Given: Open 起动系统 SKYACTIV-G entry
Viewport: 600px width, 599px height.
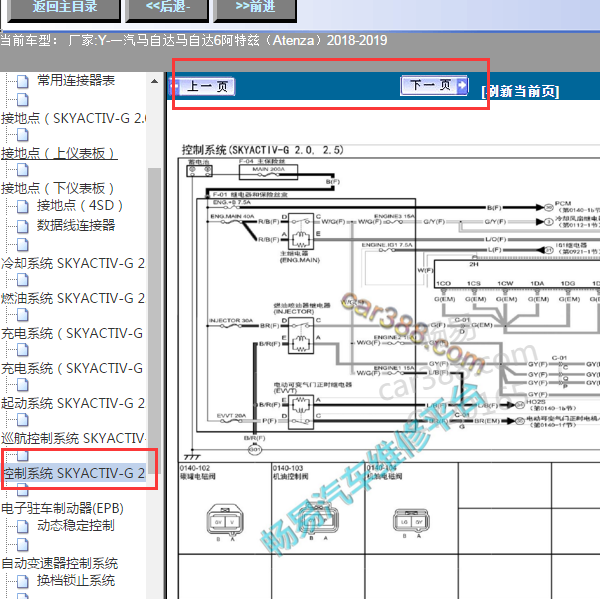Looking at the screenshot, I should 73,403.
